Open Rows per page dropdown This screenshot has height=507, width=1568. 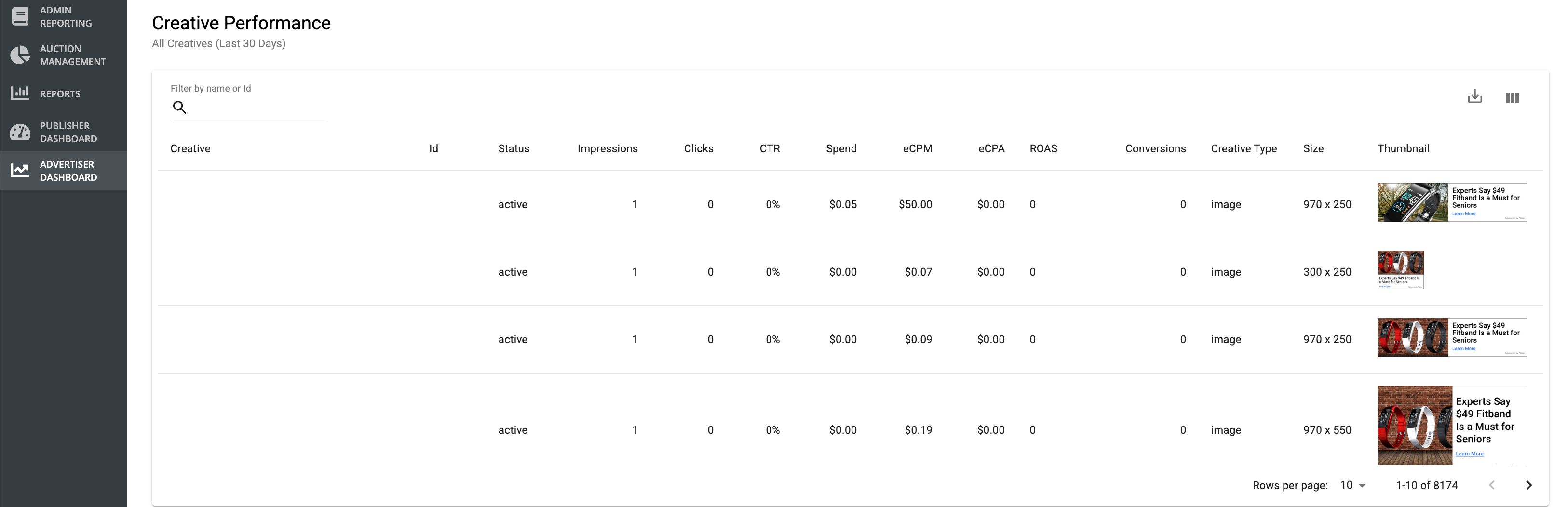click(1353, 485)
